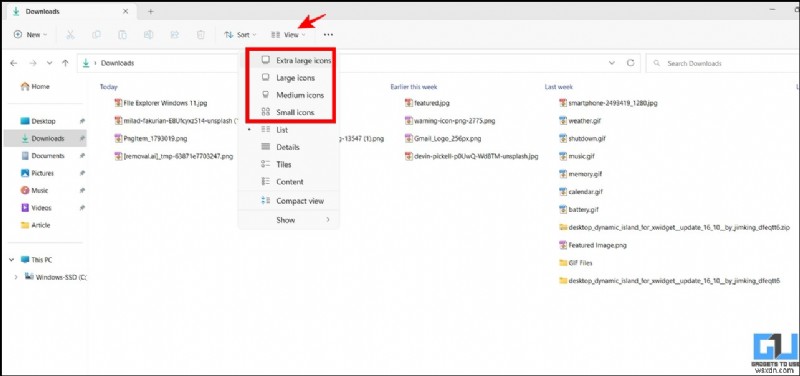Open the Home item in sidebar

[x=35, y=87]
